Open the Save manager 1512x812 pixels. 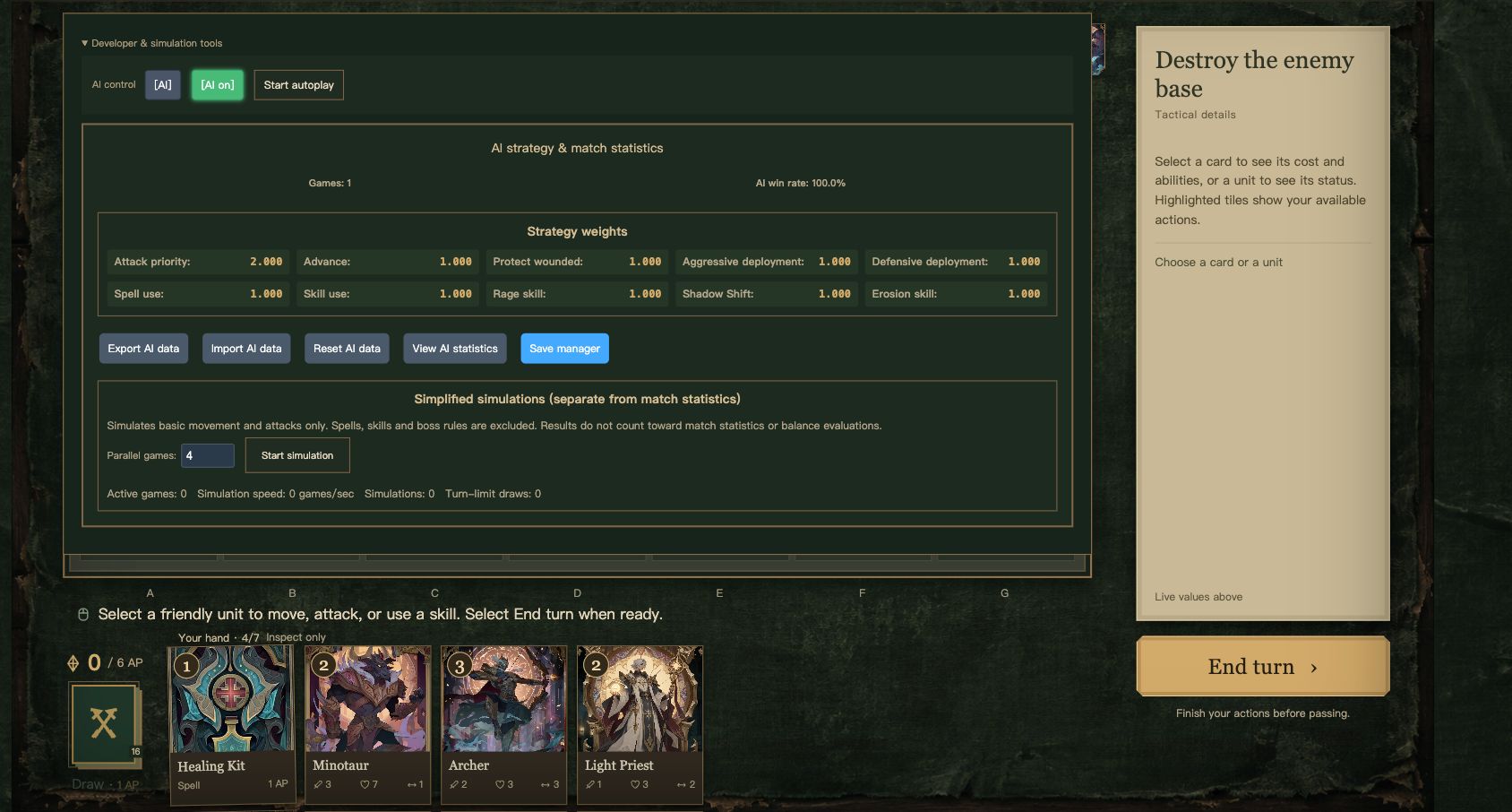pyautogui.click(x=564, y=349)
